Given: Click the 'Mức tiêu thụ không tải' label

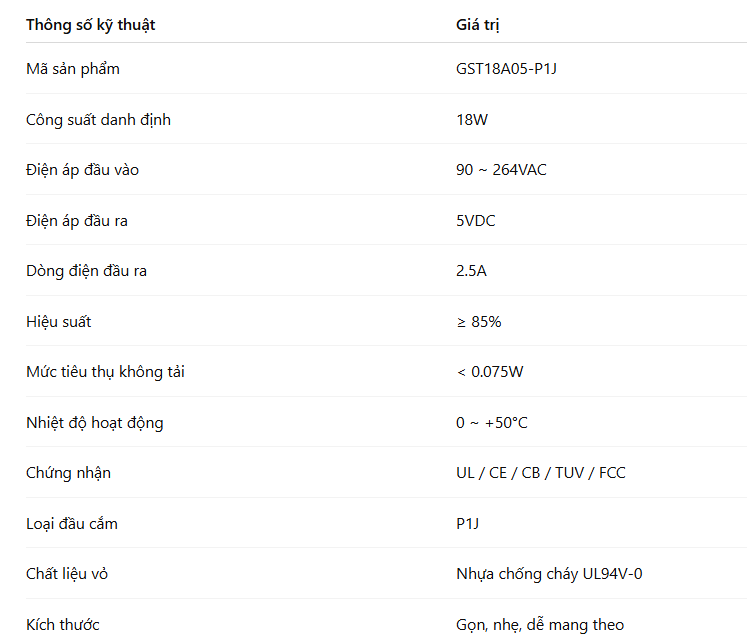Looking at the screenshot, I should [x=105, y=372].
